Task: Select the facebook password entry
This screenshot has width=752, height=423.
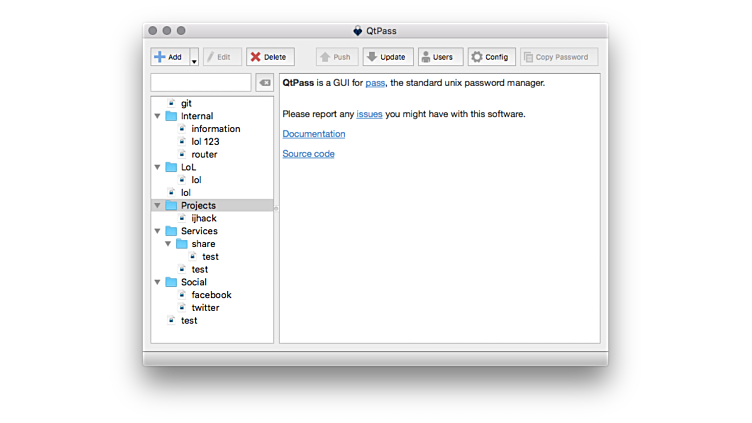Action: pos(211,295)
